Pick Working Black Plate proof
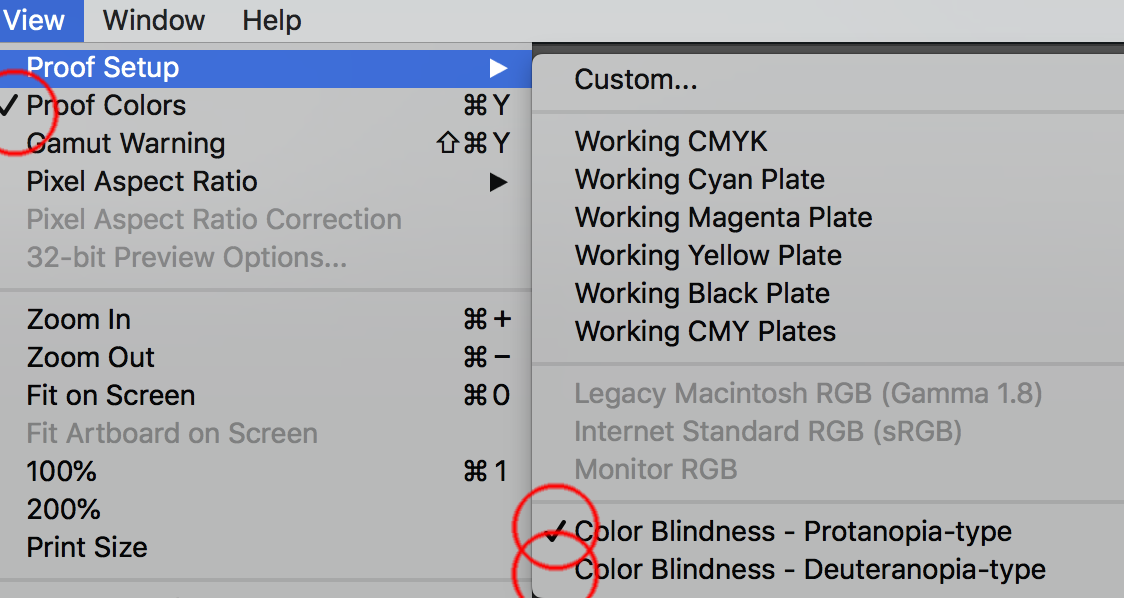This screenshot has width=1124, height=598. [x=702, y=294]
